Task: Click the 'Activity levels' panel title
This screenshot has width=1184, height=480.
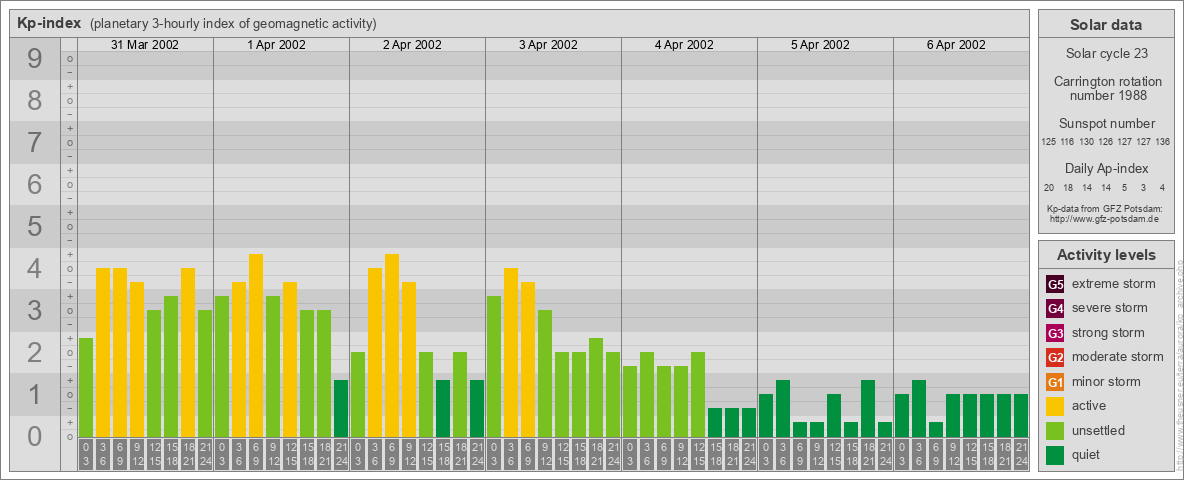Action: 1106,255
